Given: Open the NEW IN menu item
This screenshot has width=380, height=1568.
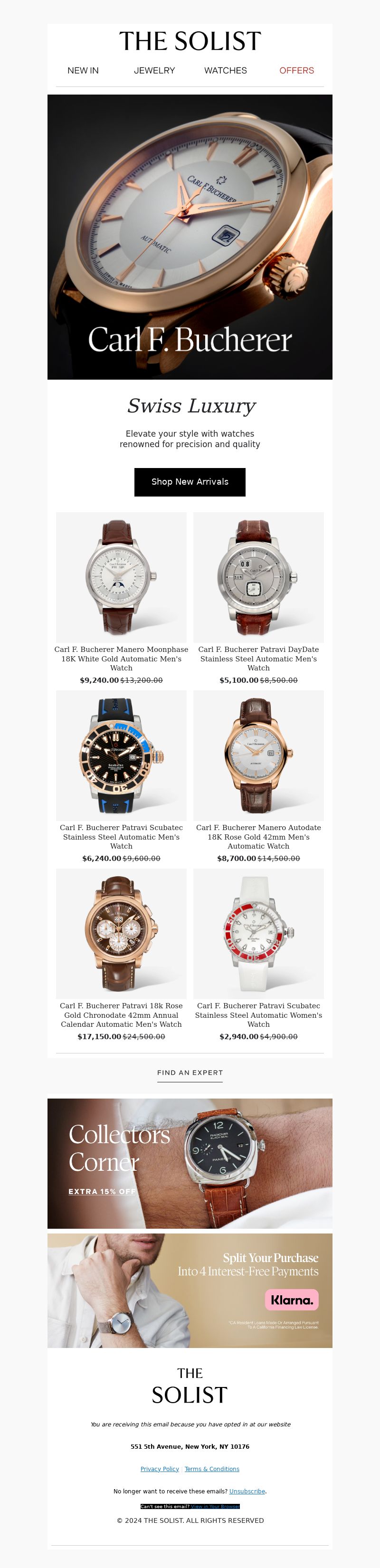Looking at the screenshot, I should point(83,71).
